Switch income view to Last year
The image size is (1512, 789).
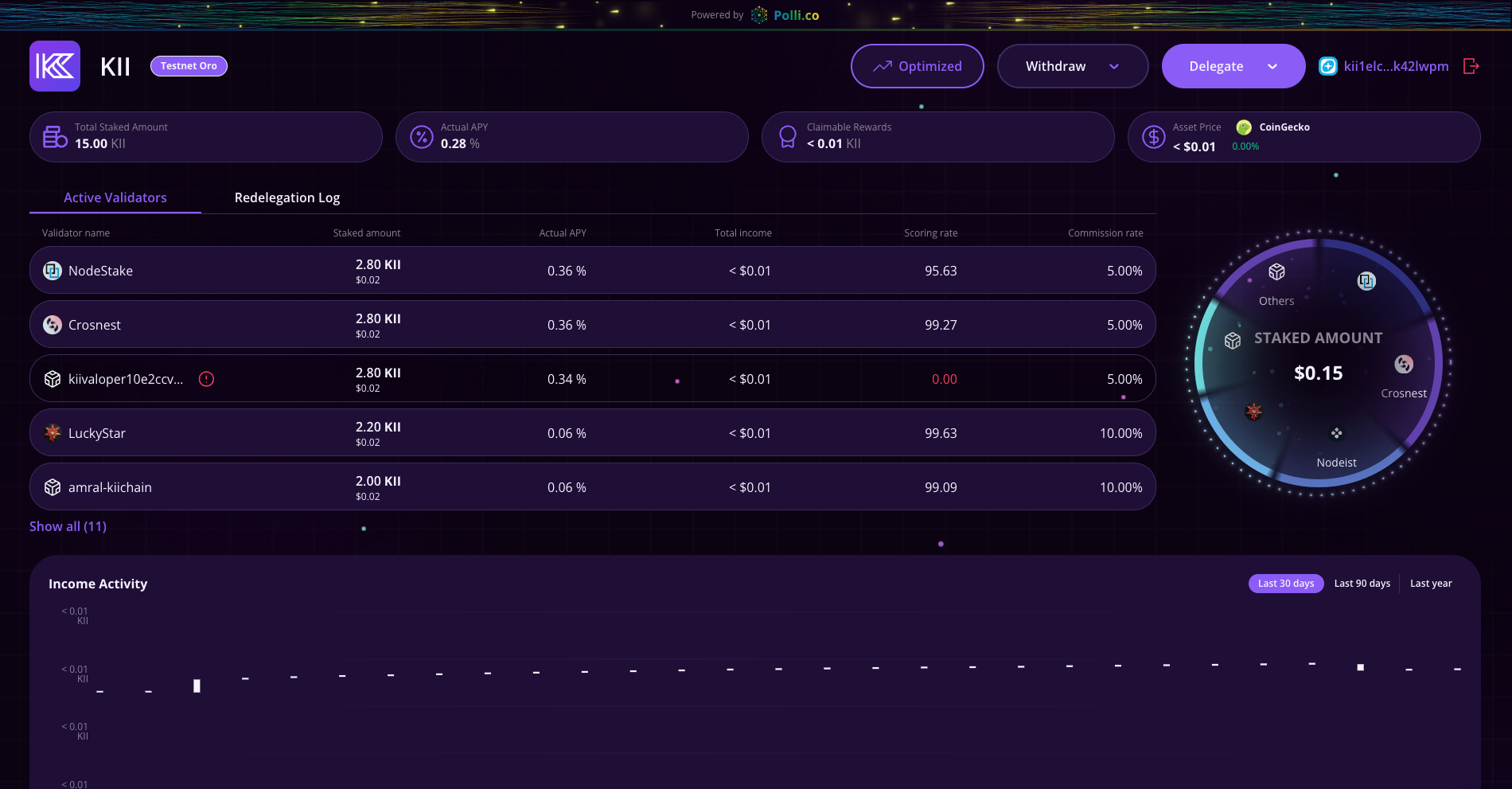1431,583
